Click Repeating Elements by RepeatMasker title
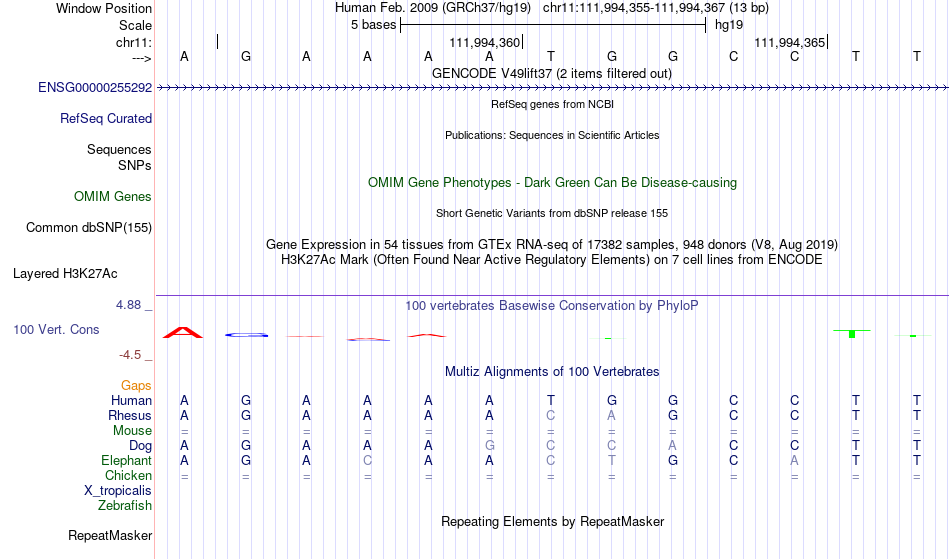Viewport: 950px width, 559px height. 553,522
